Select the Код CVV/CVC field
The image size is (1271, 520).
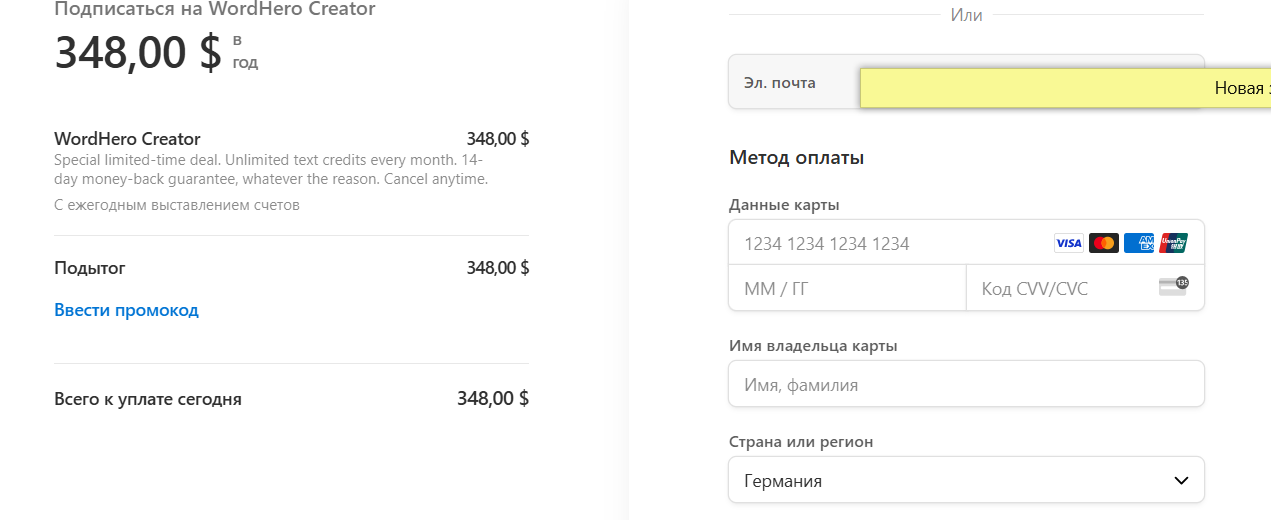coord(1085,288)
